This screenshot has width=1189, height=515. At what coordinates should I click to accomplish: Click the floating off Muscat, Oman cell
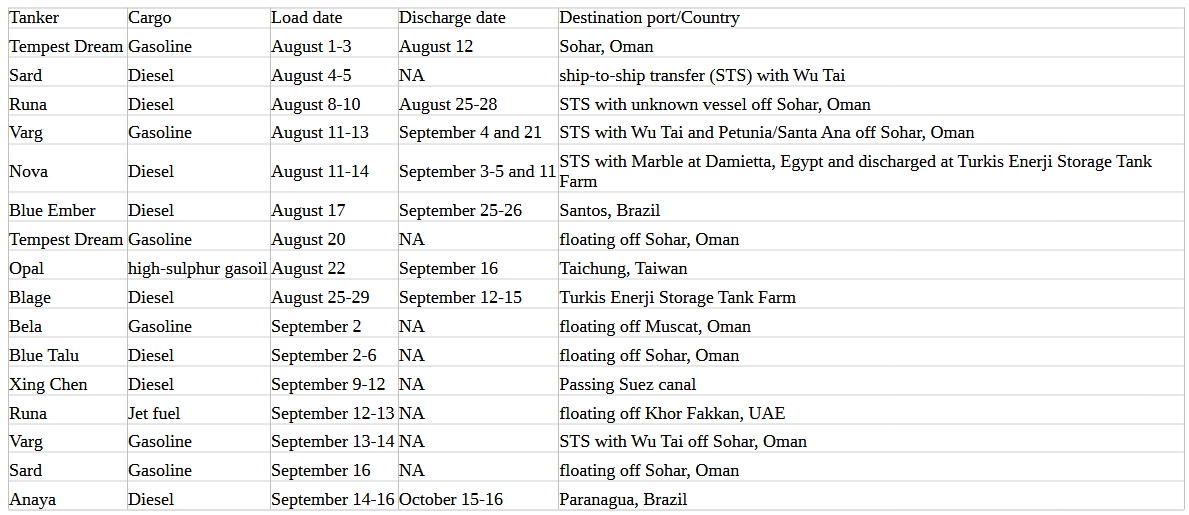click(x=655, y=327)
